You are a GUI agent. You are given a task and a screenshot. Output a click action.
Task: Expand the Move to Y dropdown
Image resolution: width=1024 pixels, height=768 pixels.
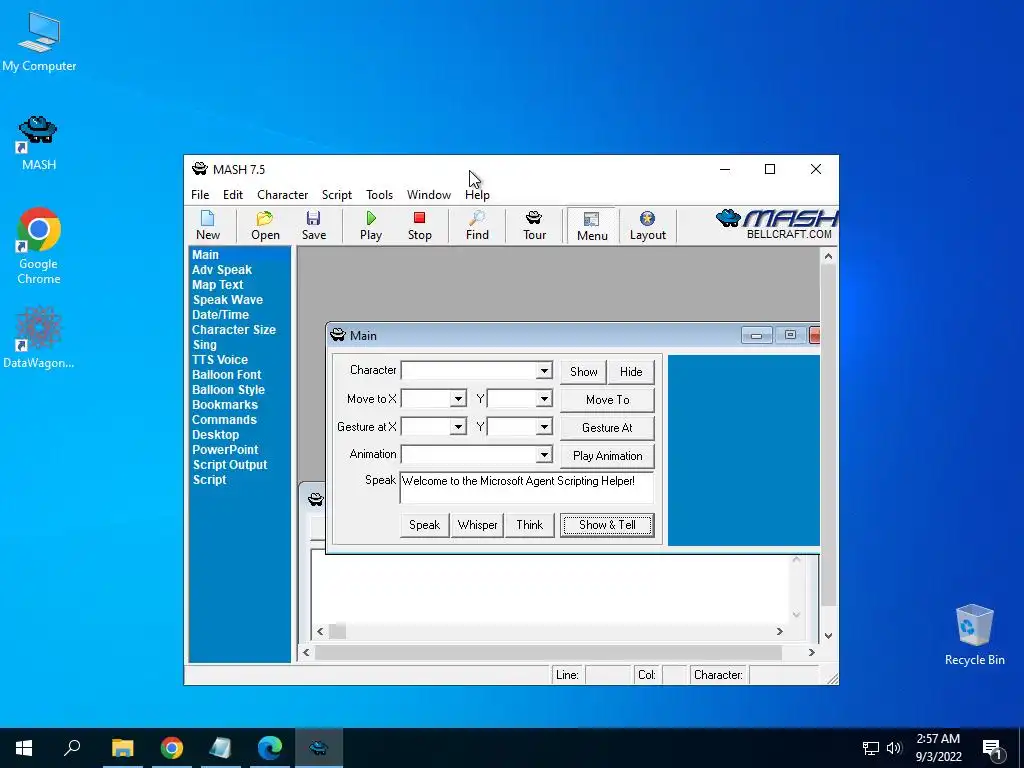tap(543, 399)
